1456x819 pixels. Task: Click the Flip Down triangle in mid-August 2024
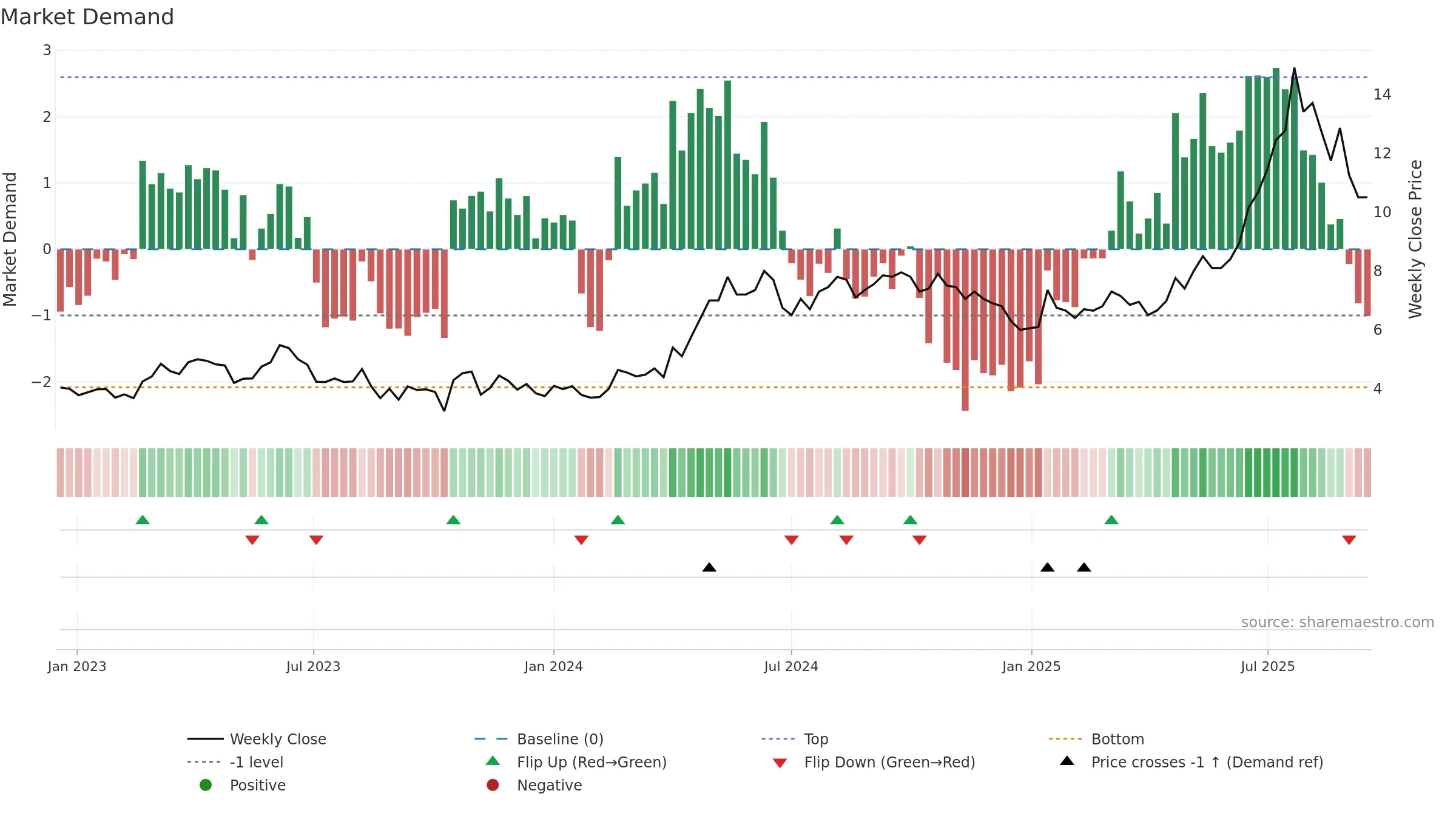[x=846, y=540]
